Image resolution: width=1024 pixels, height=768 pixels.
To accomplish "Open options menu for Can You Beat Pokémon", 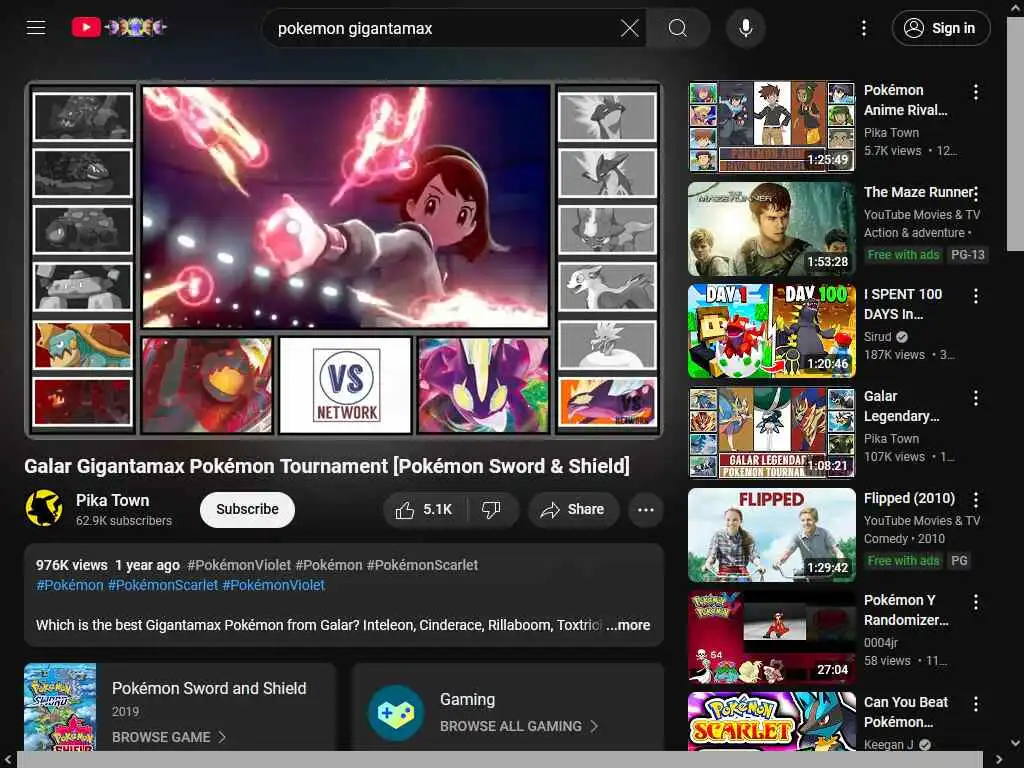I will (x=976, y=704).
